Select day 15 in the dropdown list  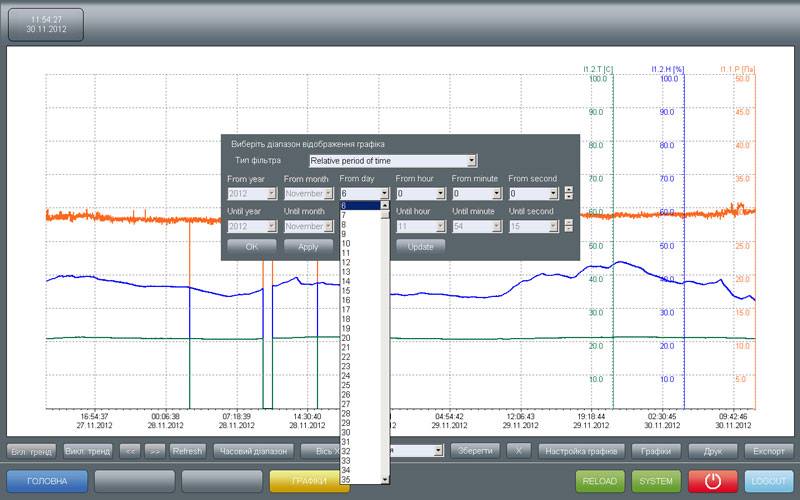point(359,290)
